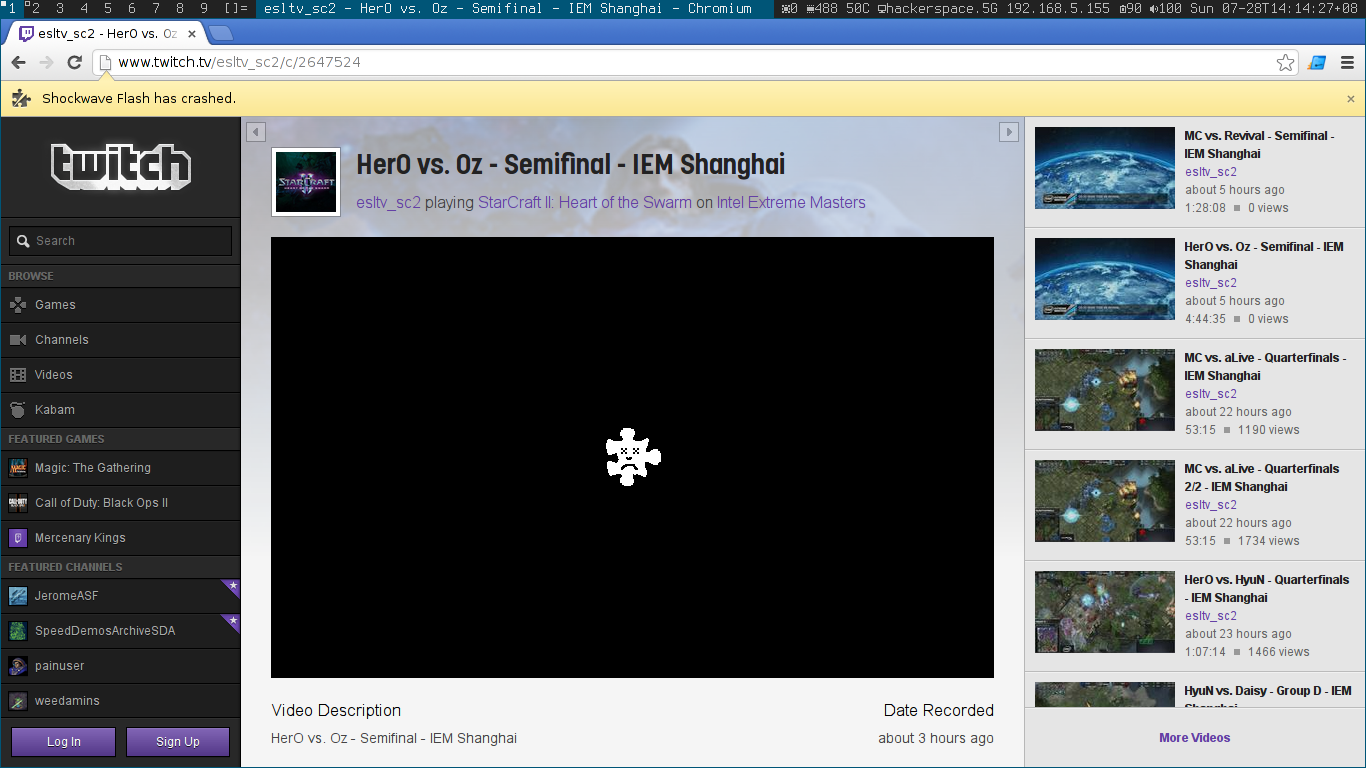Click Mercenary Kings game icon

point(18,538)
